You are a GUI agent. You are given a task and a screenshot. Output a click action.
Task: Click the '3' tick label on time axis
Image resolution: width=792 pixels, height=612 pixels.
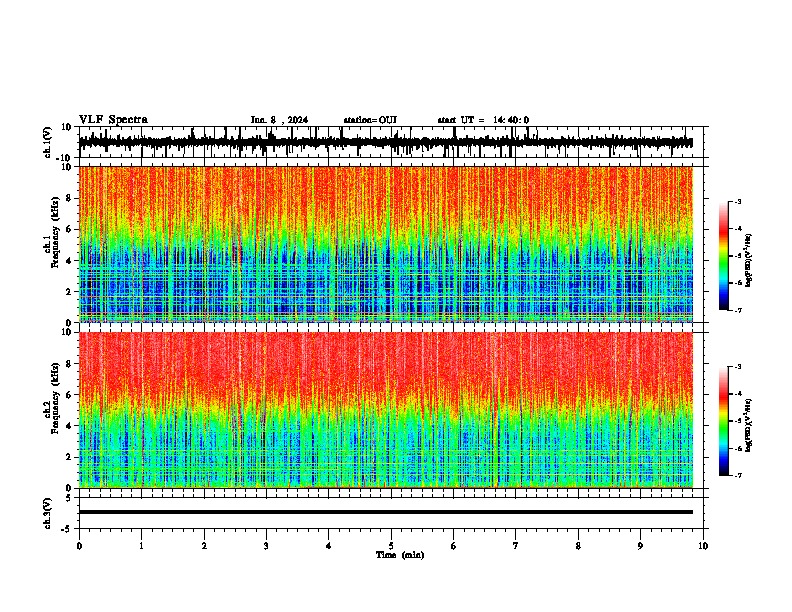(x=266, y=546)
